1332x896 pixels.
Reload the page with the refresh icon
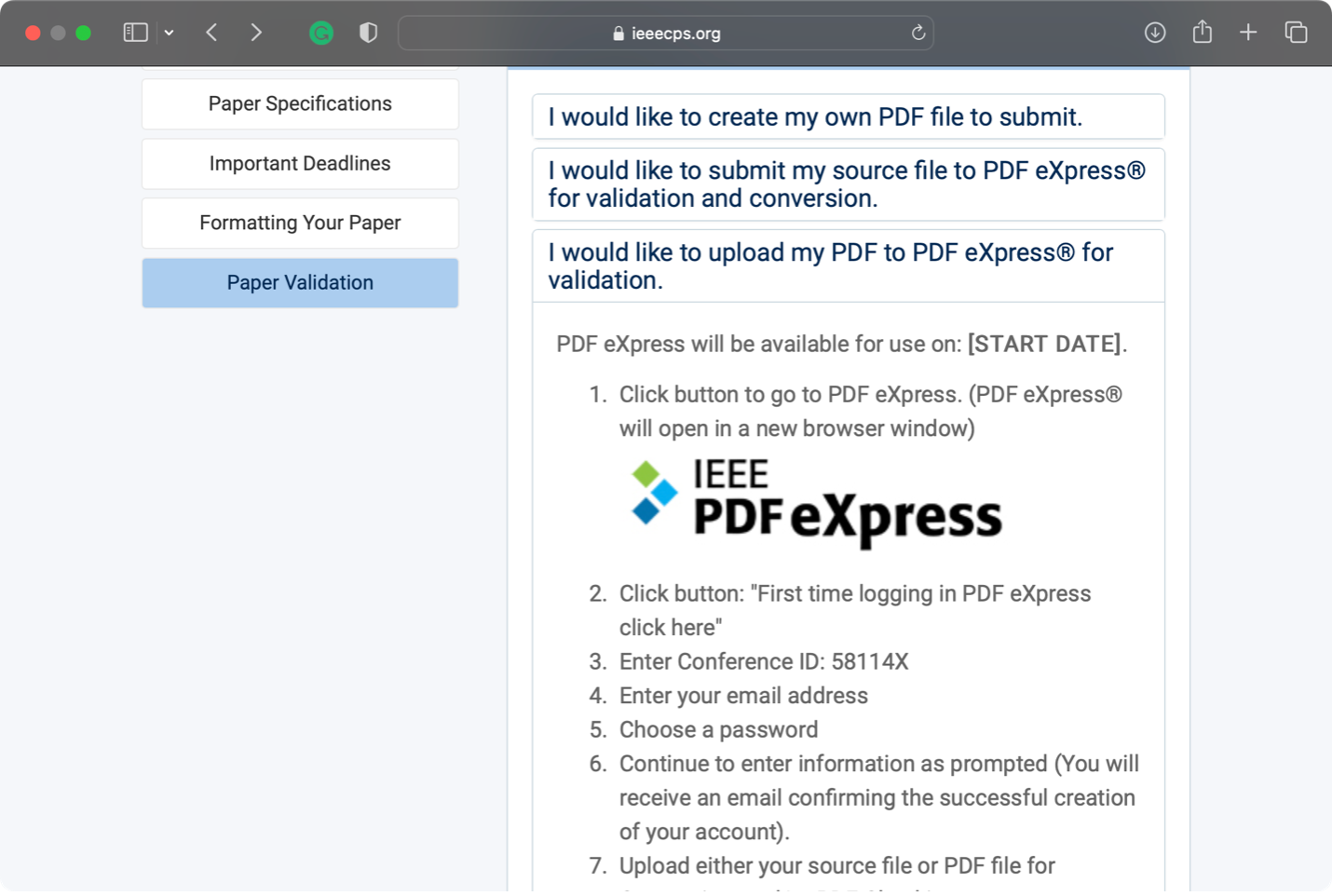click(918, 33)
